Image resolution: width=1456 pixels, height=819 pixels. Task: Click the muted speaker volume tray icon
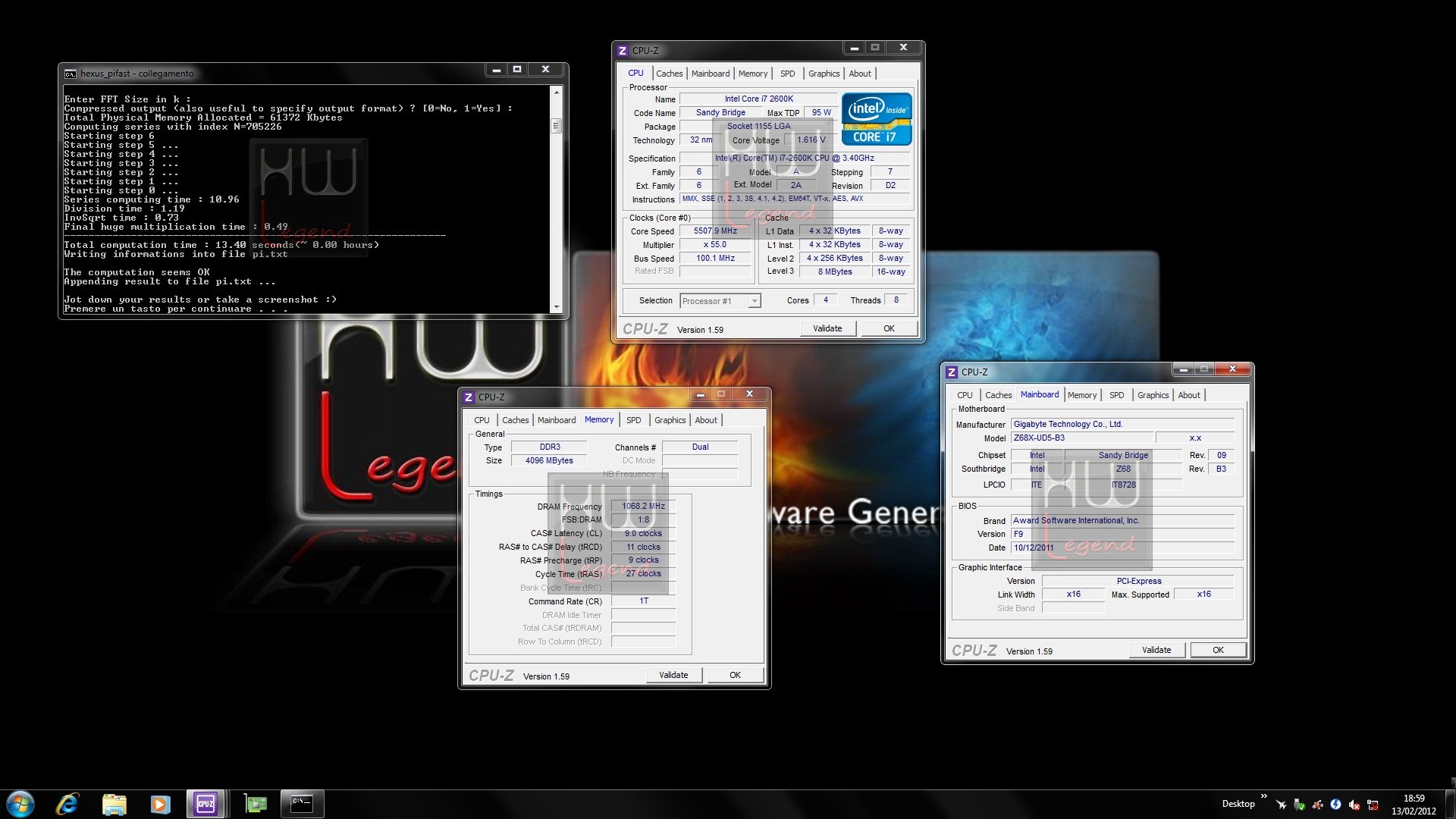coord(1354,805)
